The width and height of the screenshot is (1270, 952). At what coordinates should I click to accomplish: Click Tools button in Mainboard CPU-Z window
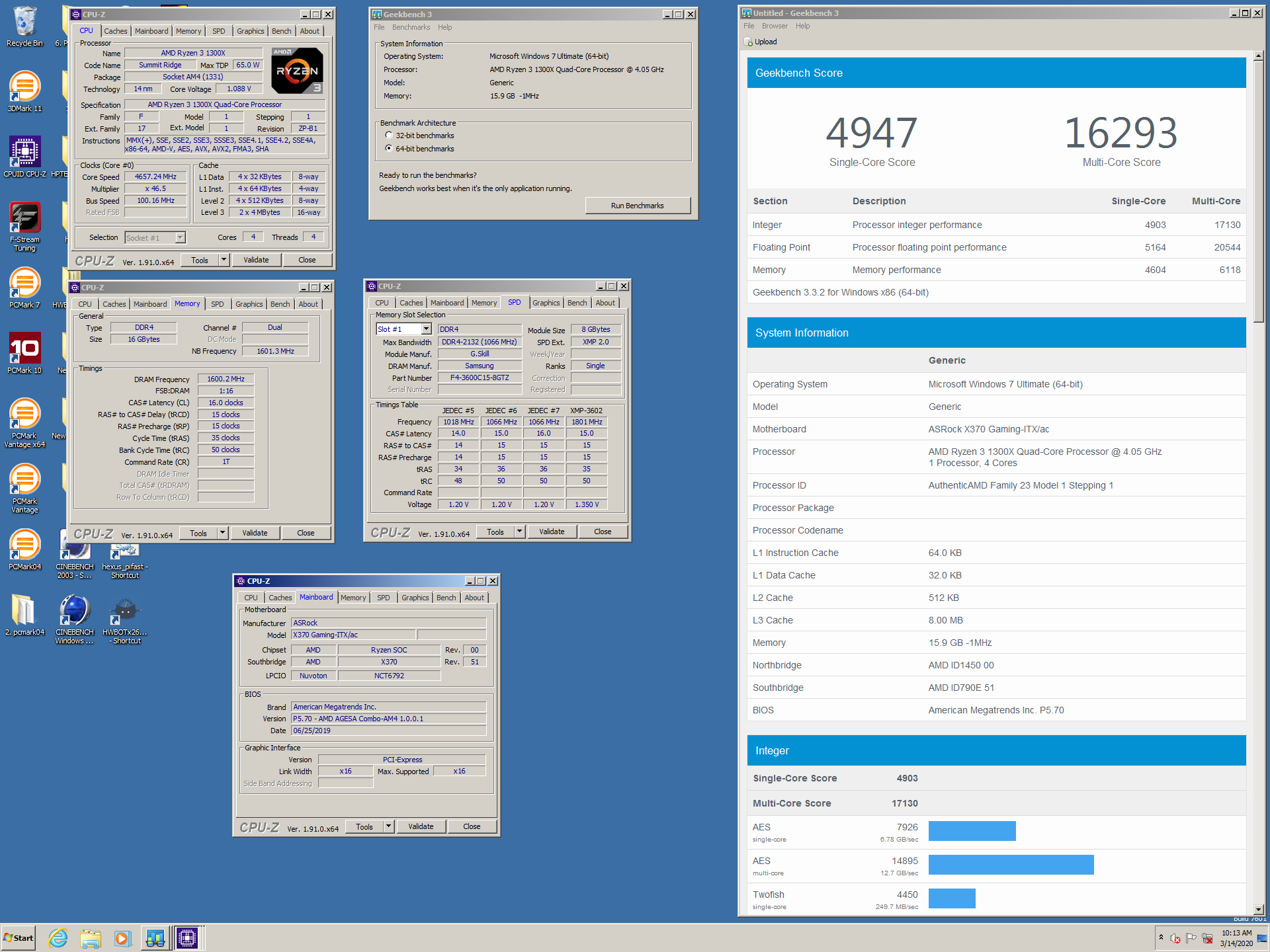[x=364, y=826]
